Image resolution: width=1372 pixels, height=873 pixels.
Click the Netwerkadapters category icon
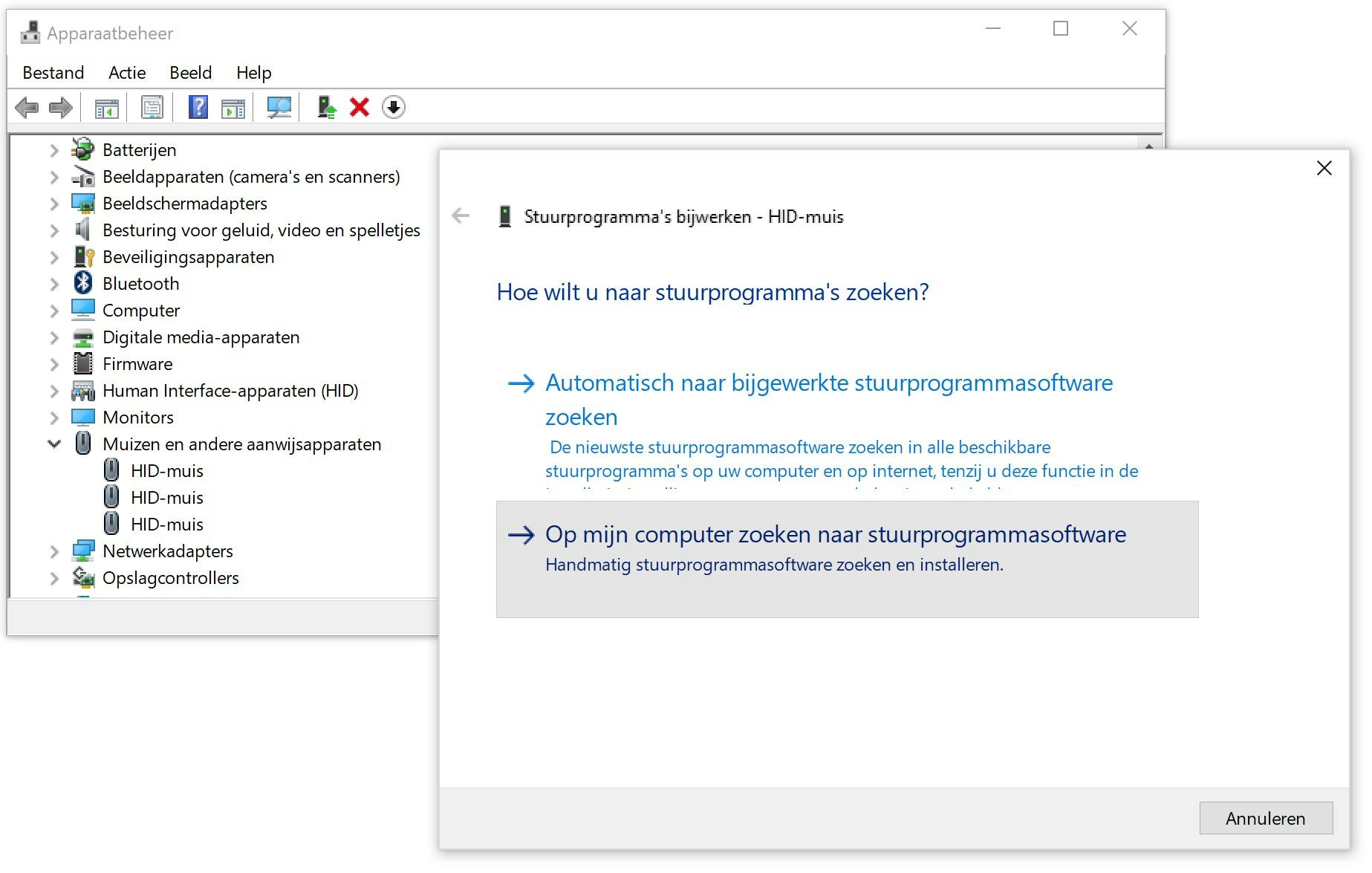pyautogui.click(x=83, y=551)
